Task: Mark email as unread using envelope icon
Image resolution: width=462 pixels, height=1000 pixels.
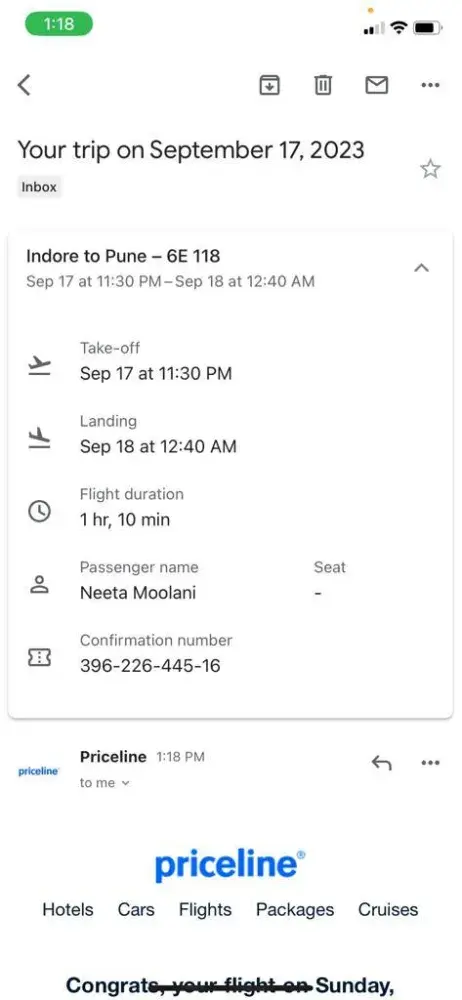Action: 376,85
